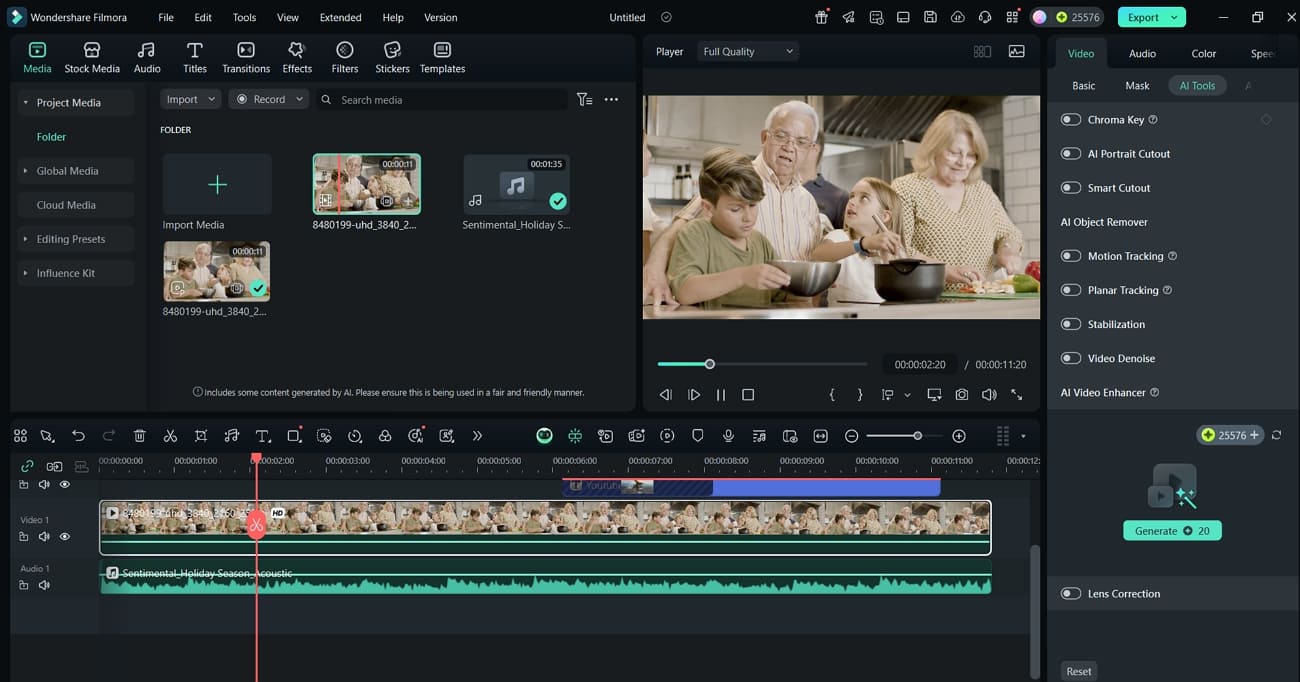The height and width of the screenshot is (682, 1300).
Task: Expand Influence Kit section
Action: click(25, 273)
